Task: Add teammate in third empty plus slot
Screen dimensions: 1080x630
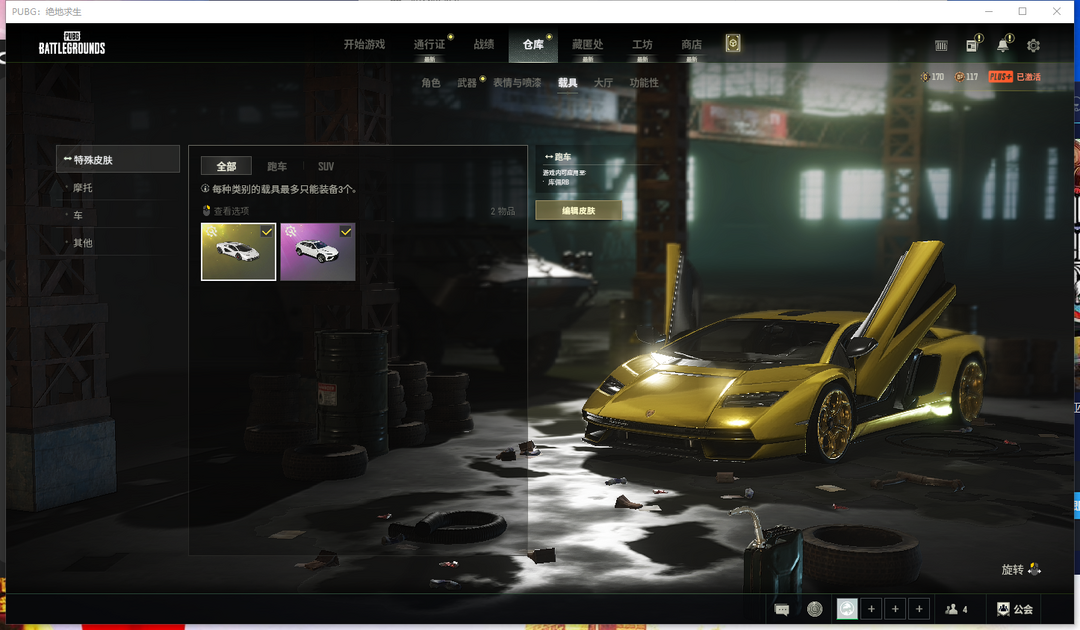Action: click(919, 609)
